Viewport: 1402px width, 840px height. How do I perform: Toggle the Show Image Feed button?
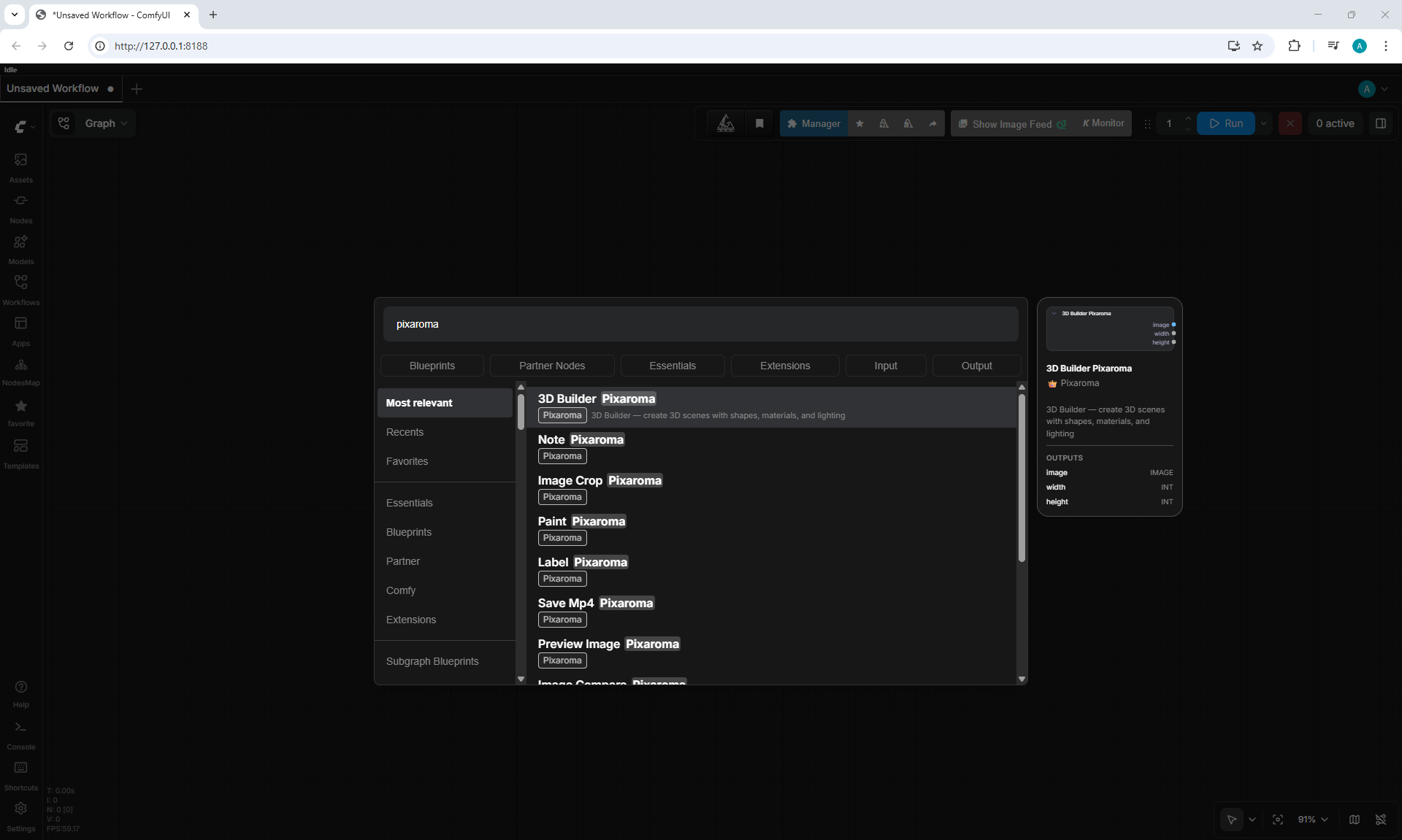click(1012, 123)
